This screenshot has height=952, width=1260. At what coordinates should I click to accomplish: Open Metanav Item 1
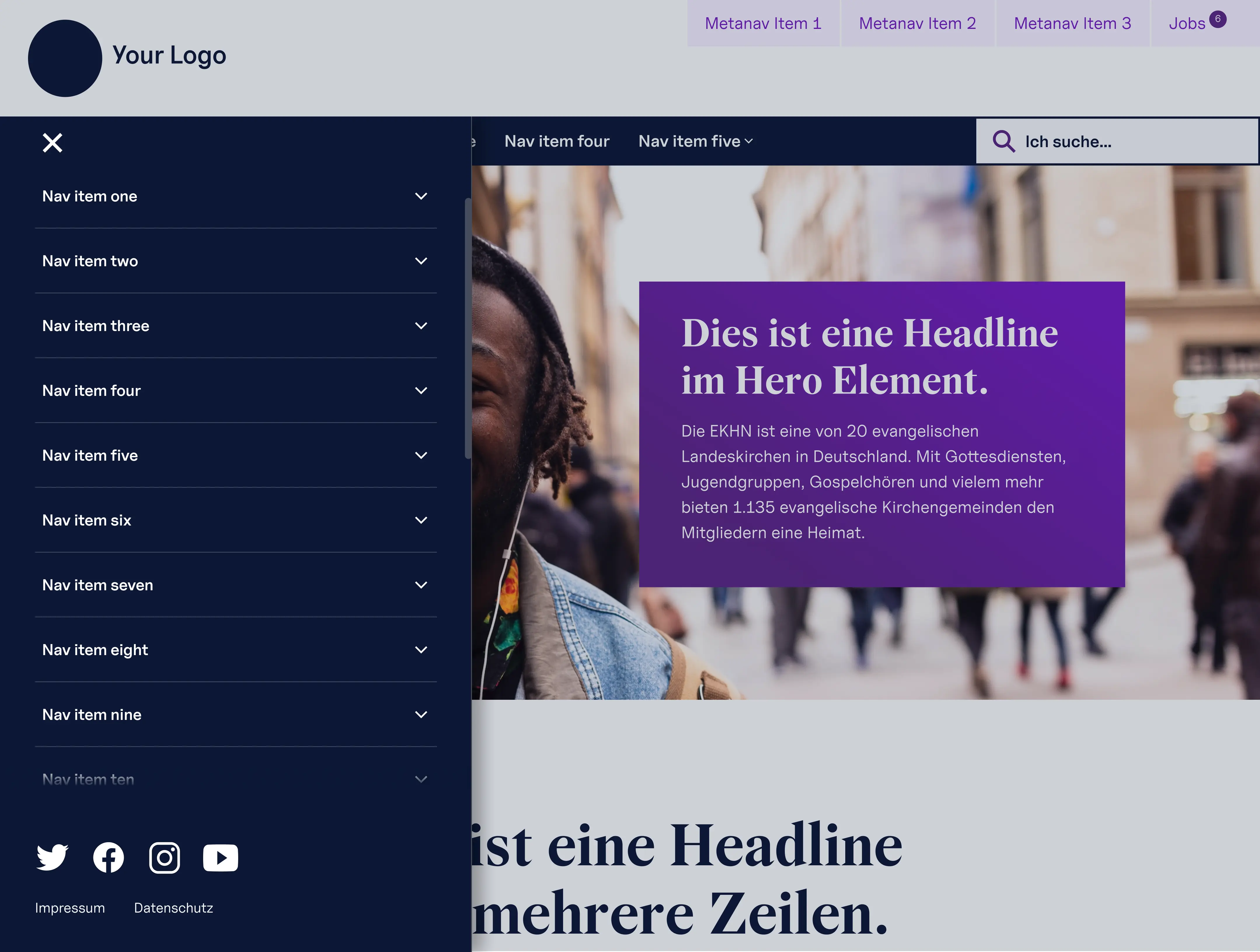tap(763, 23)
